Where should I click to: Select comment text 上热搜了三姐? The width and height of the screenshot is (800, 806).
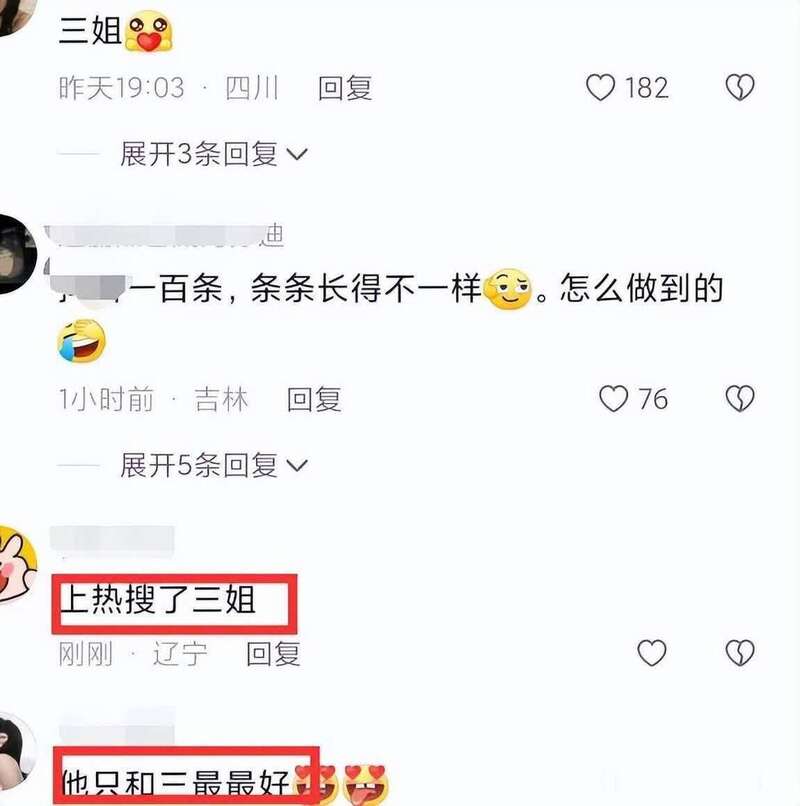pyautogui.click(x=157, y=599)
